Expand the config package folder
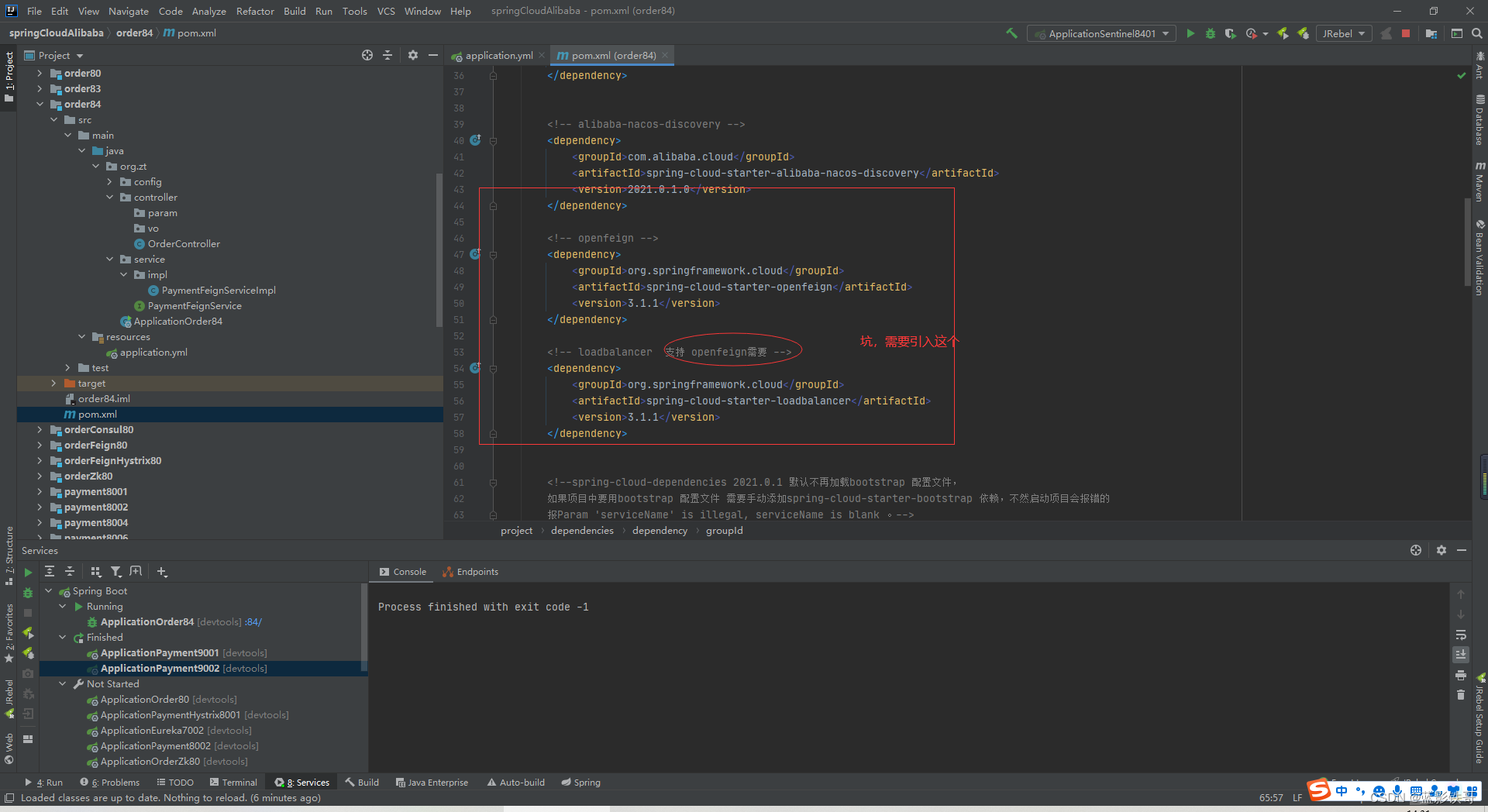The width and height of the screenshot is (1488, 812). (109, 181)
